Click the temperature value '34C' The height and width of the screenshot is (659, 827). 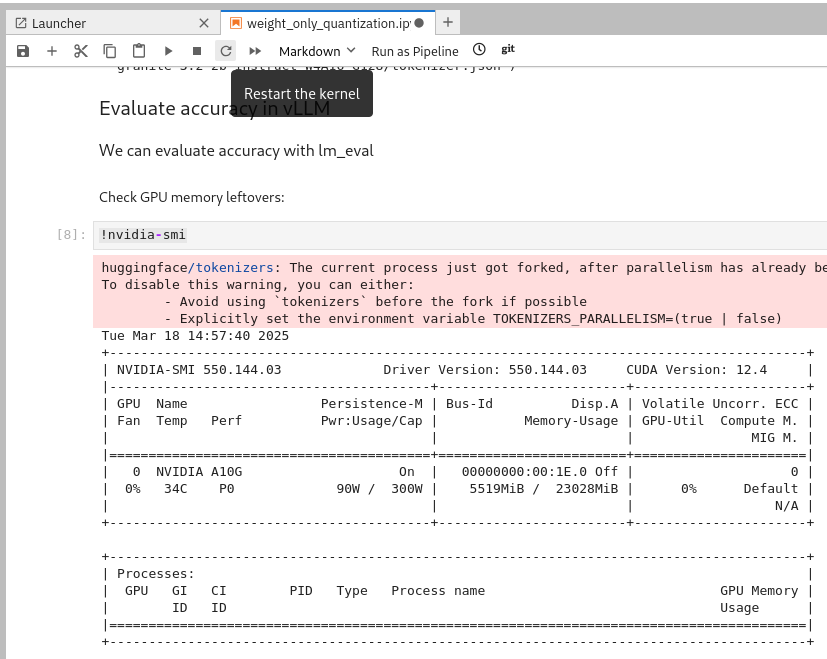tap(176, 489)
